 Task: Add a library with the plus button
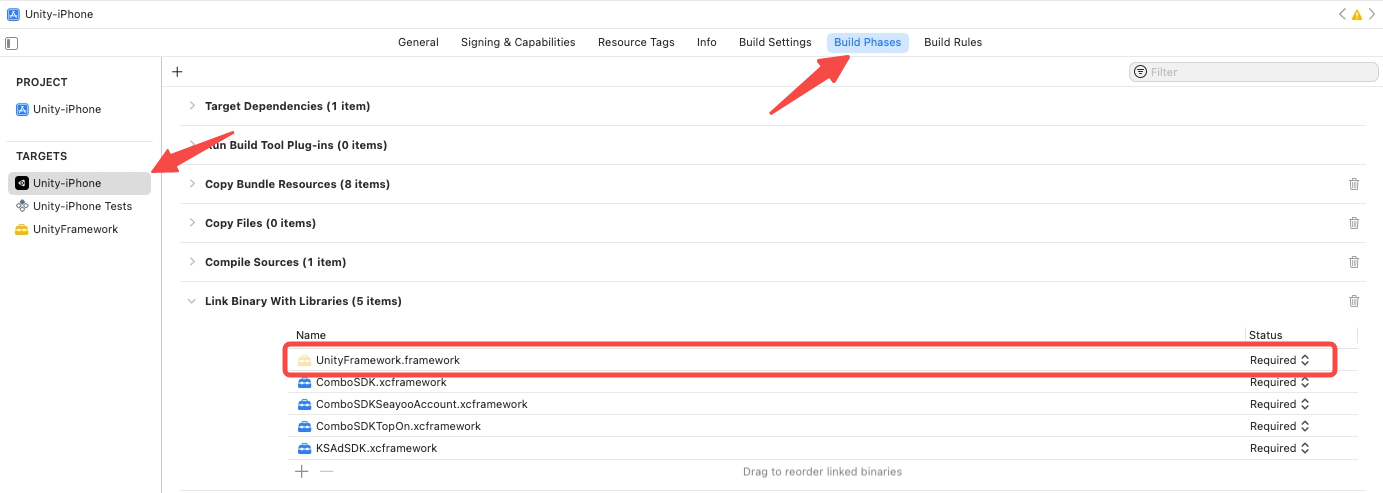[302, 471]
